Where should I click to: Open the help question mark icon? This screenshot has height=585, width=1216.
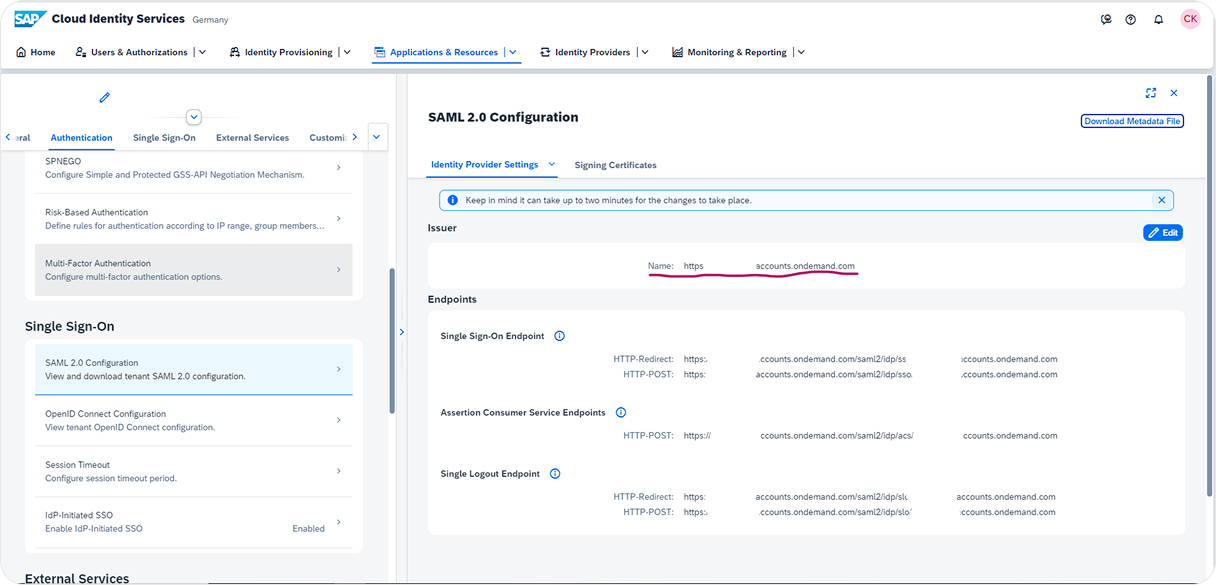click(1131, 19)
